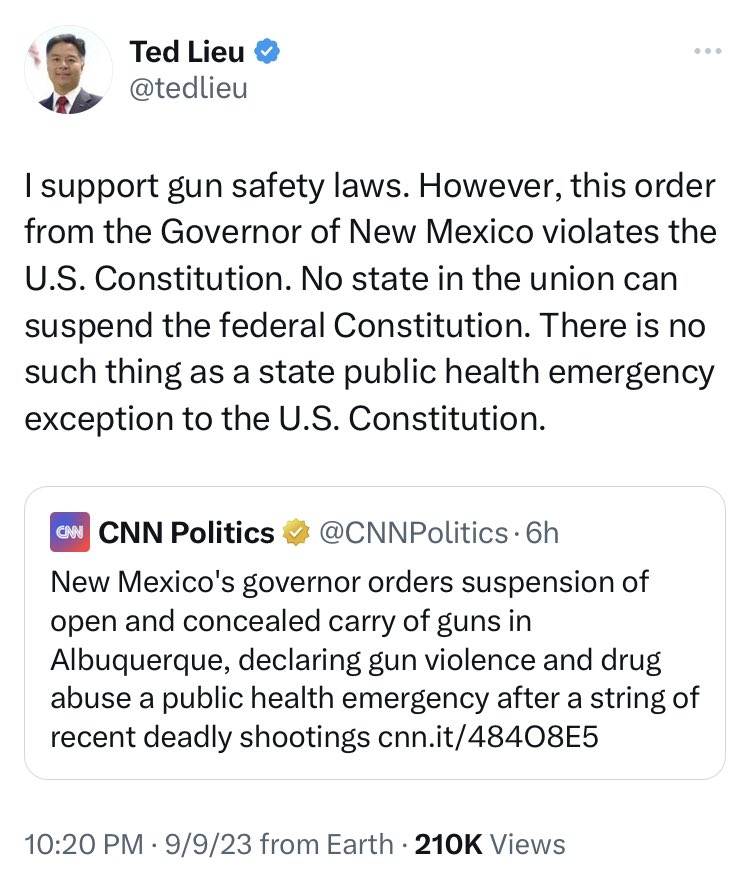The height and width of the screenshot is (878, 750).
Task: Click the 'Views' label at bottom
Action: (527, 844)
